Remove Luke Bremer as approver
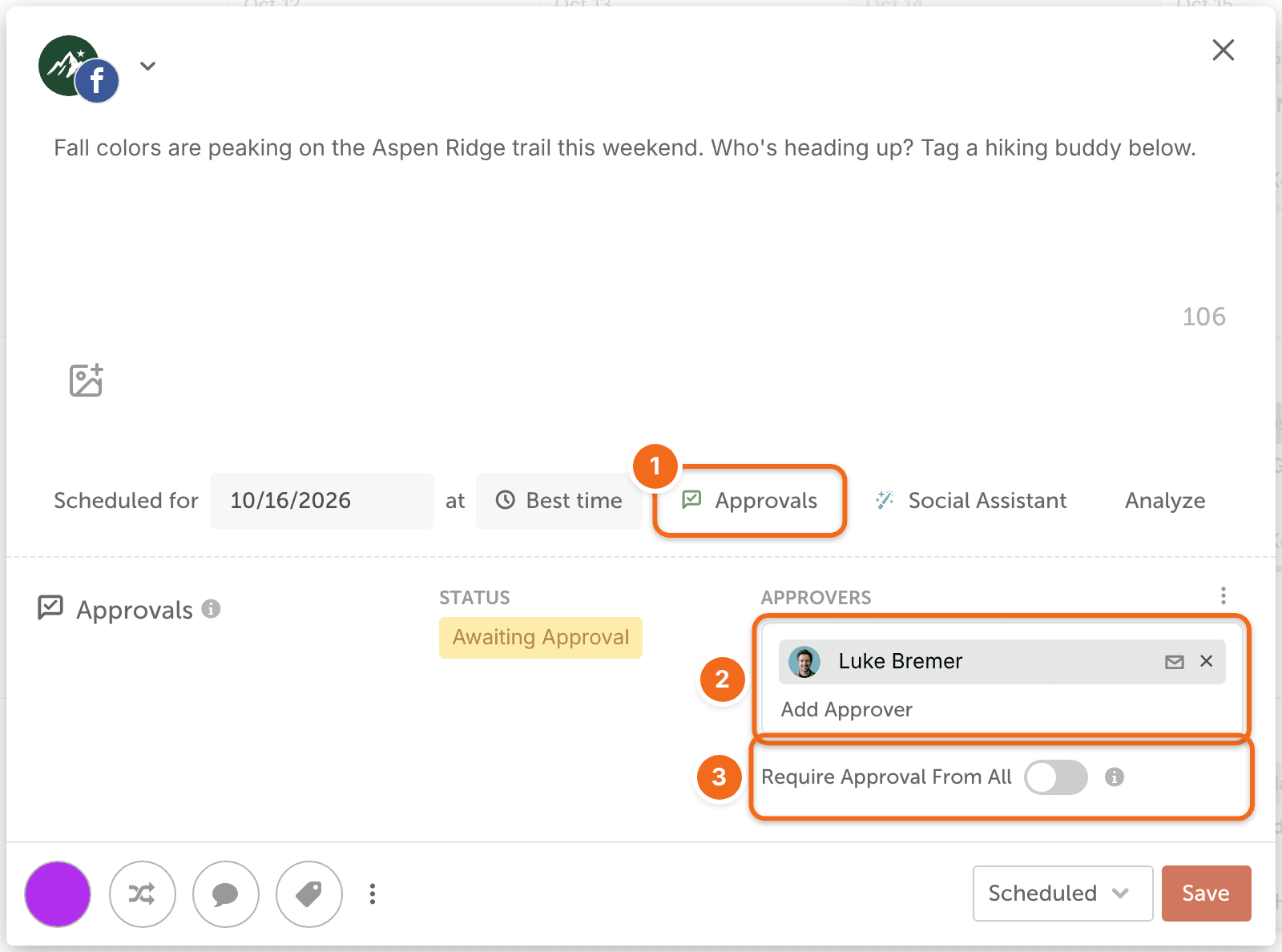This screenshot has width=1282, height=952. (x=1206, y=661)
